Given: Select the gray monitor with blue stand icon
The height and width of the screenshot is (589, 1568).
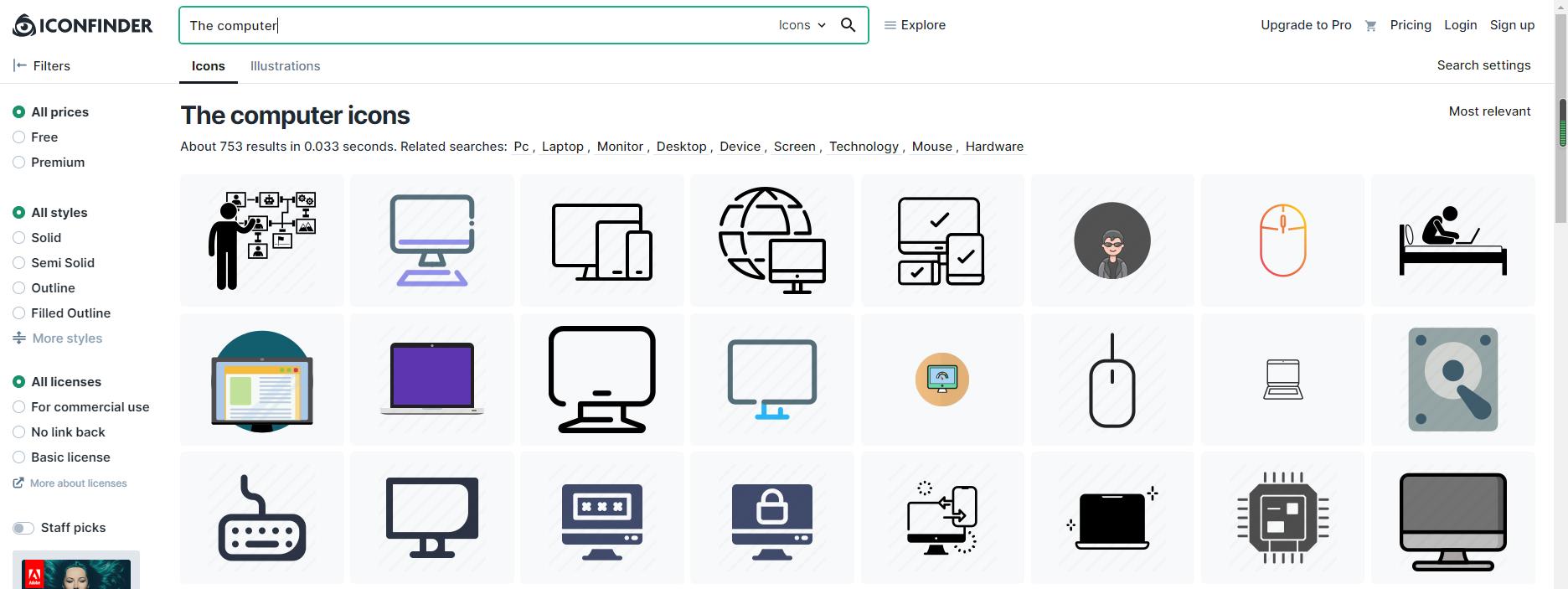Looking at the screenshot, I should pos(772,380).
